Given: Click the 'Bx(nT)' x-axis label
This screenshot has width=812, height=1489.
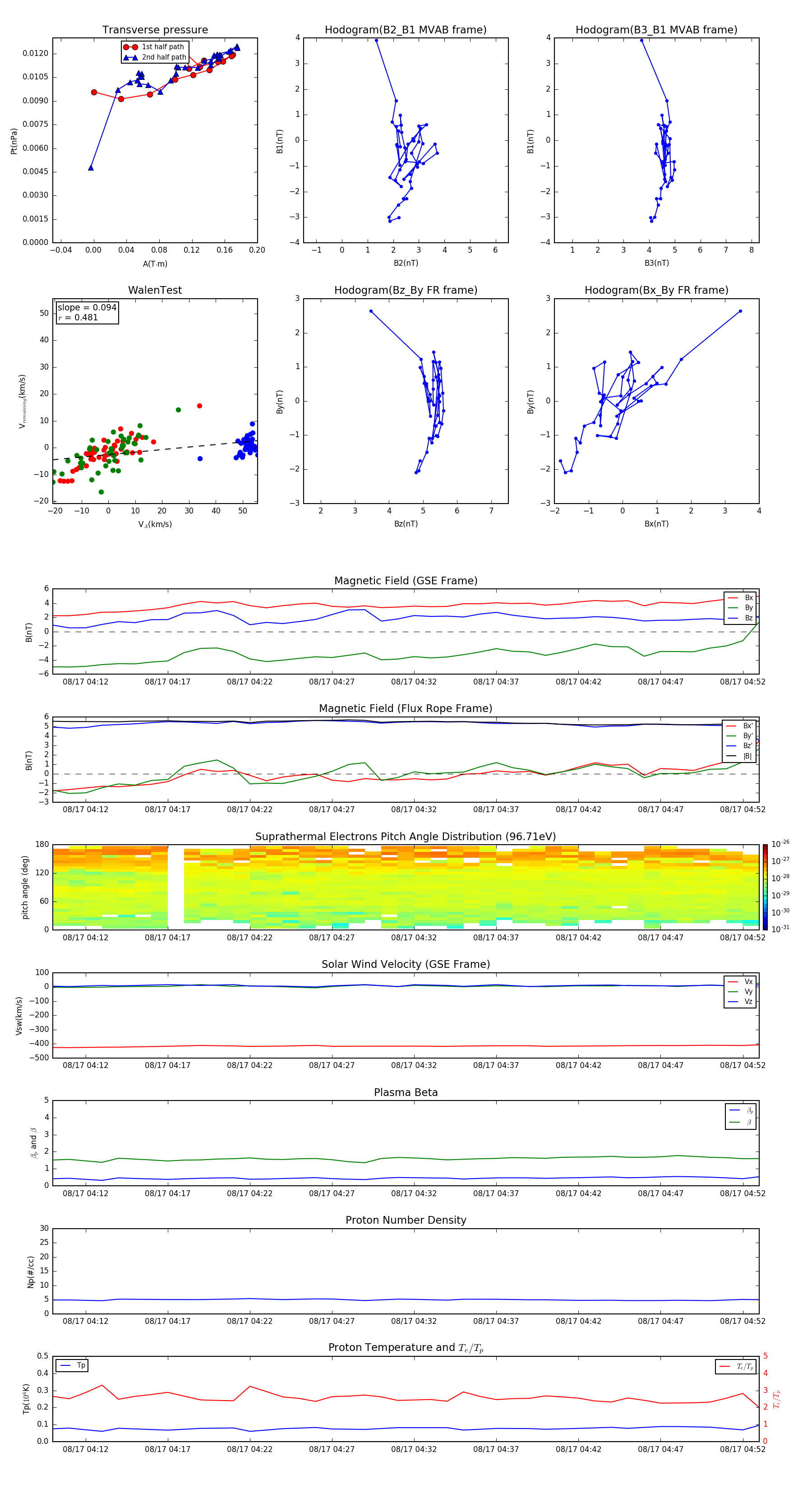Looking at the screenshot, I should pos(656,524).
